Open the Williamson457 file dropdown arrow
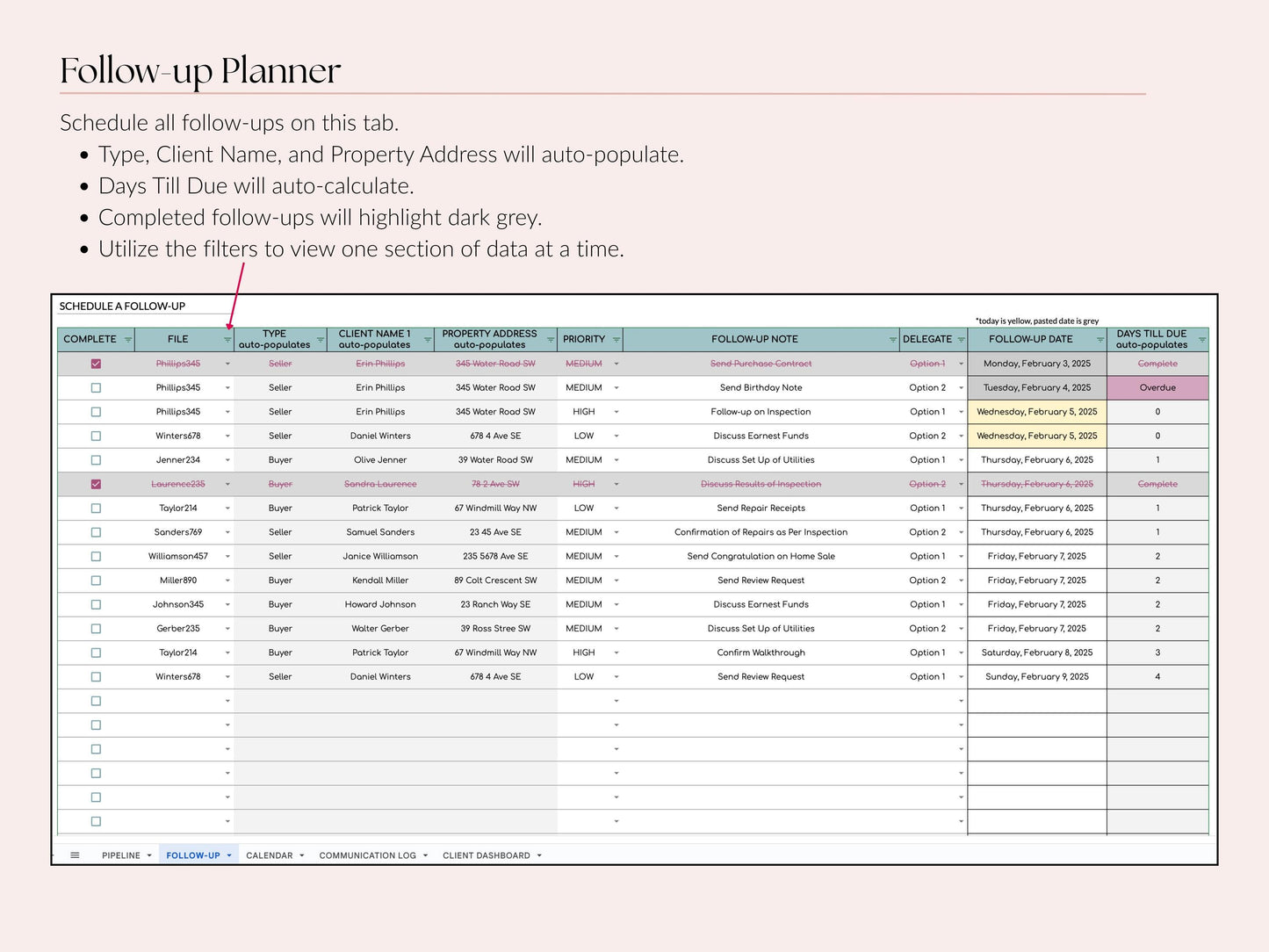 pos(227,557)
